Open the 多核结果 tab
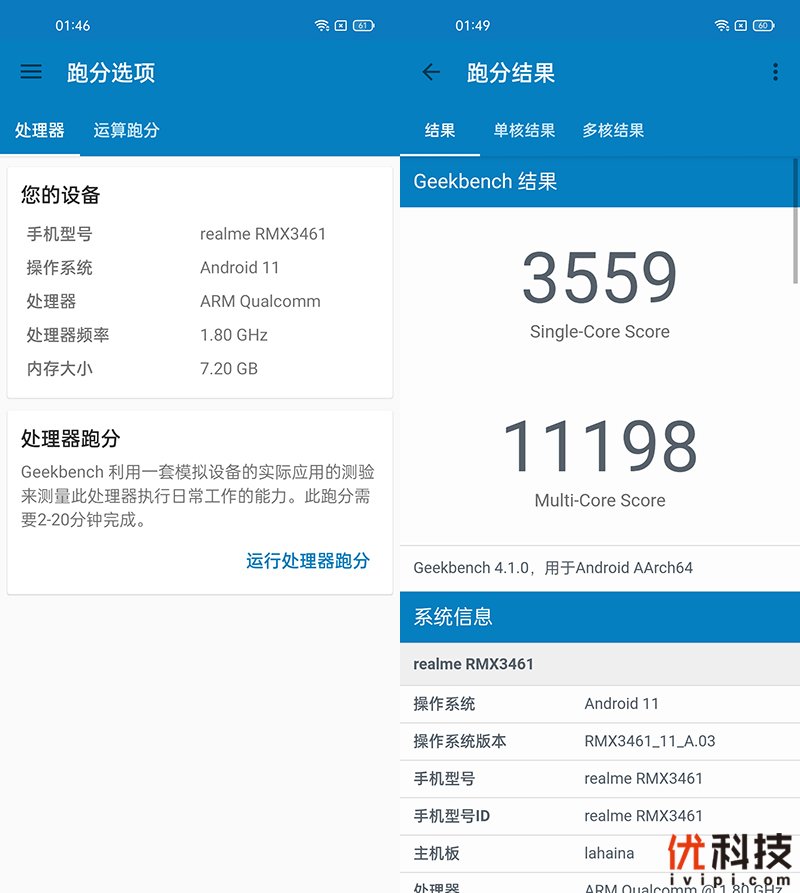800x893 pixels. [612, 130]
